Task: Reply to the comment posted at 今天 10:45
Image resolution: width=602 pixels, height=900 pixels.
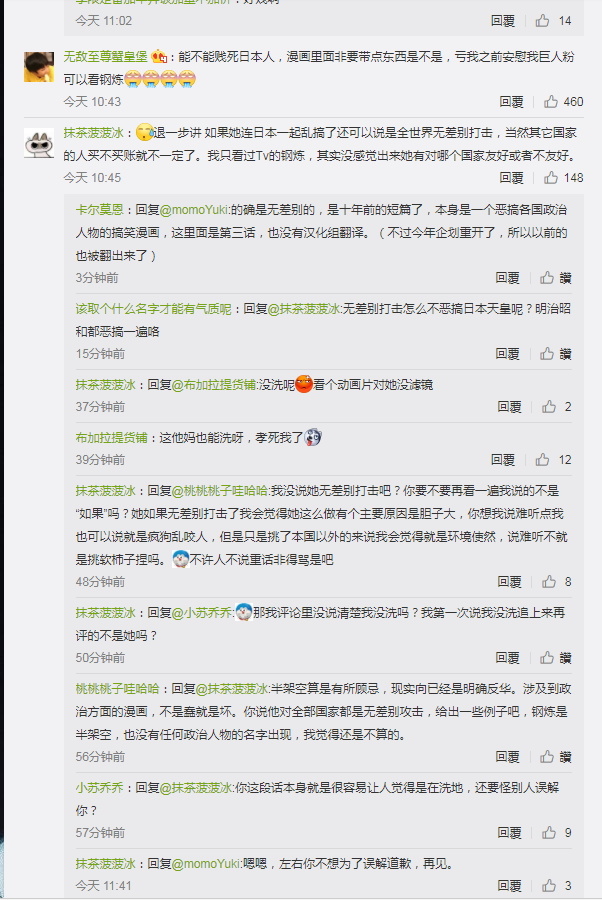Action: pos(511,177)
